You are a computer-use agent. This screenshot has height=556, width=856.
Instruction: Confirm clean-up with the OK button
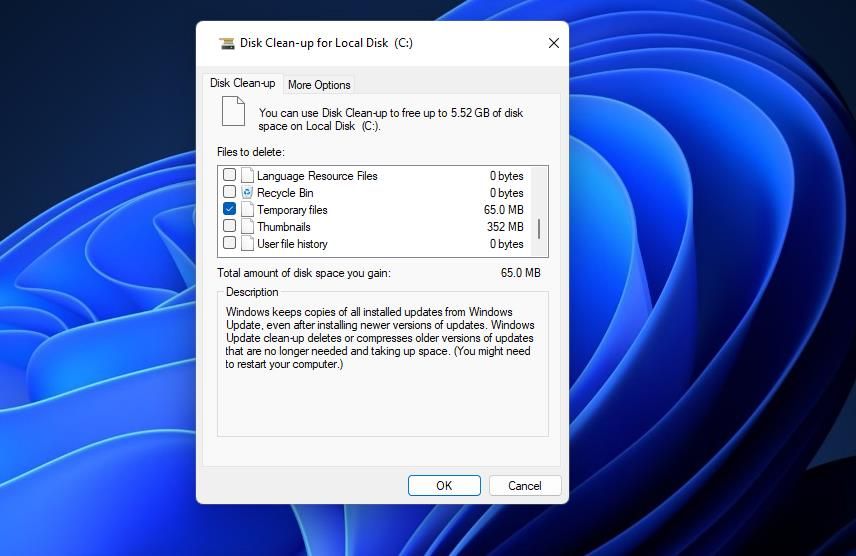pos(444,486)
